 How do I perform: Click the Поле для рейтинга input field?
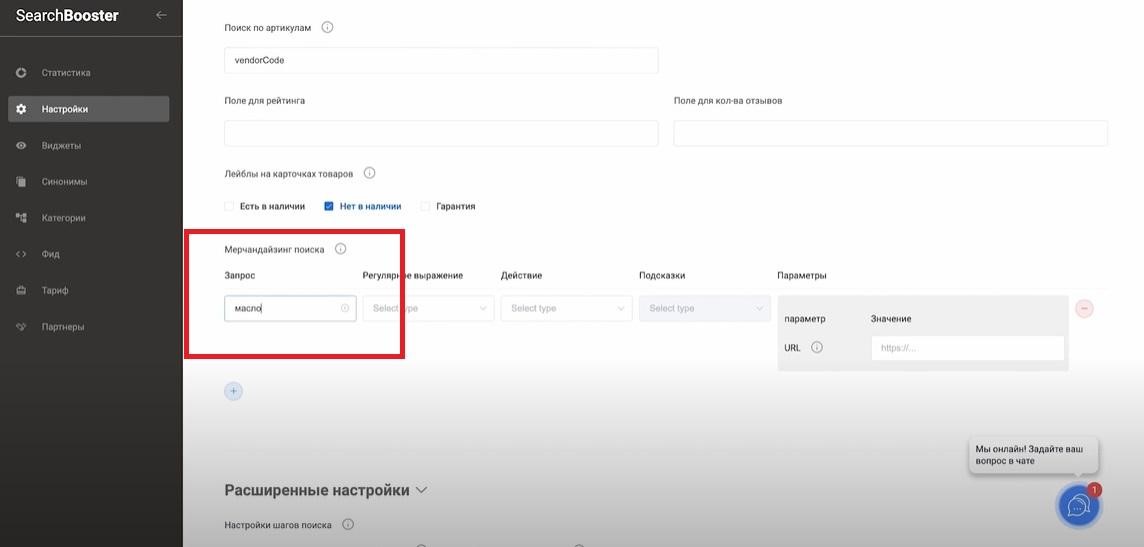[441, 133]
